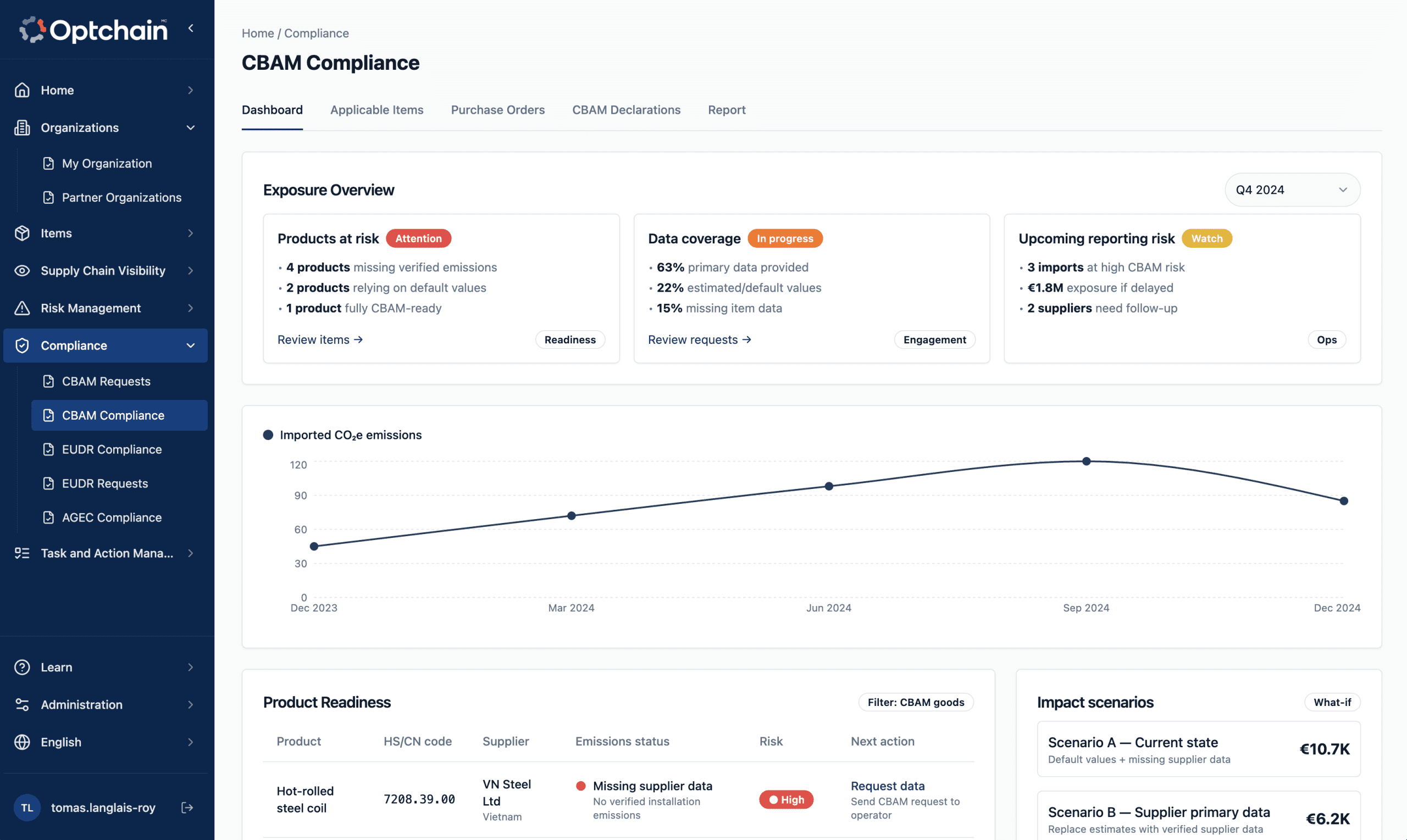The height and width of the screenshot is (840, 1407).
Task: Collapse the sidebar with the arrow
Action: point(191,29)
